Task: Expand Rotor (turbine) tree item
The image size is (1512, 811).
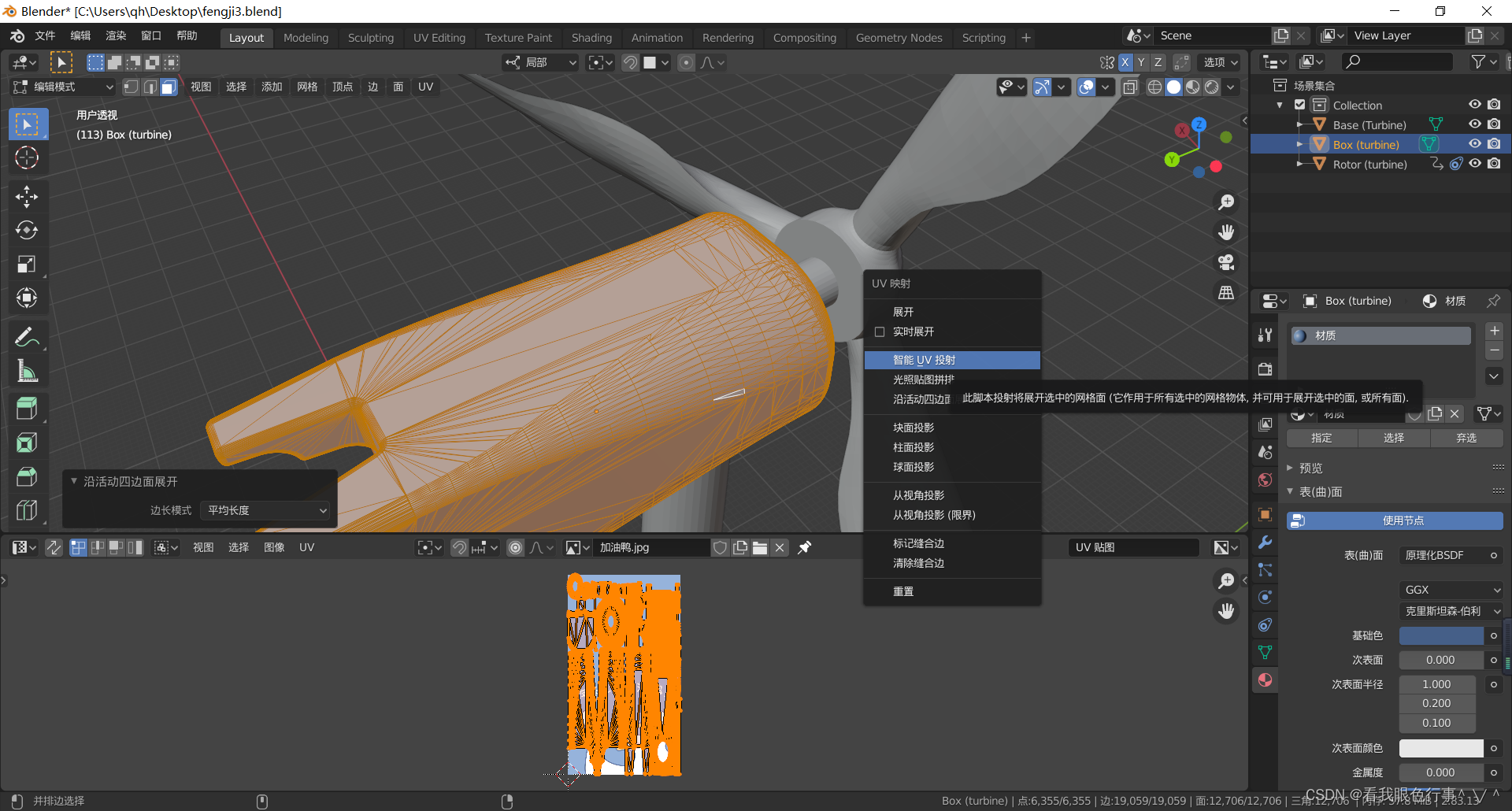Action: (x=1299, y=164)
